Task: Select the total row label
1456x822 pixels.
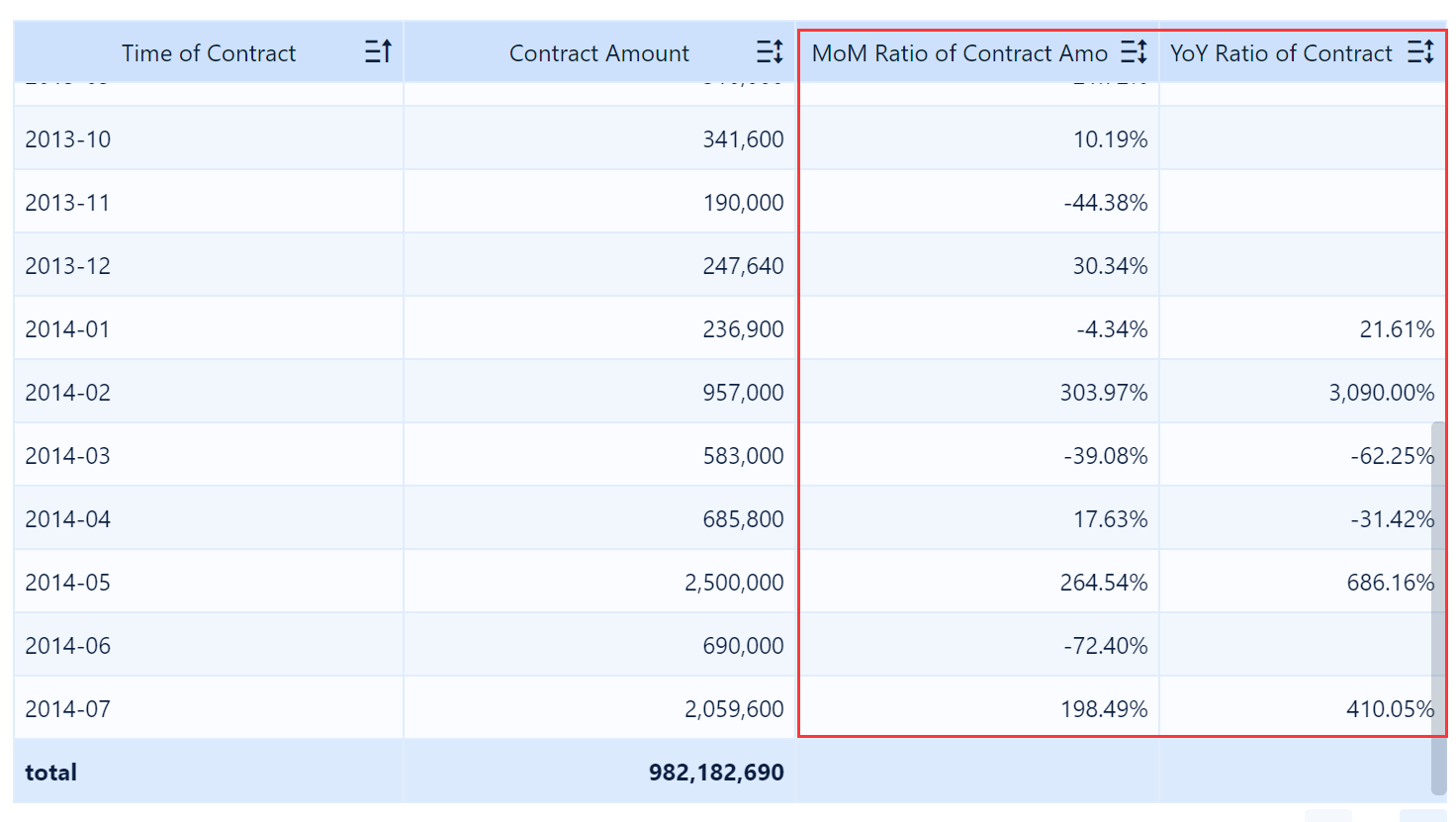Action: (51, 773)
